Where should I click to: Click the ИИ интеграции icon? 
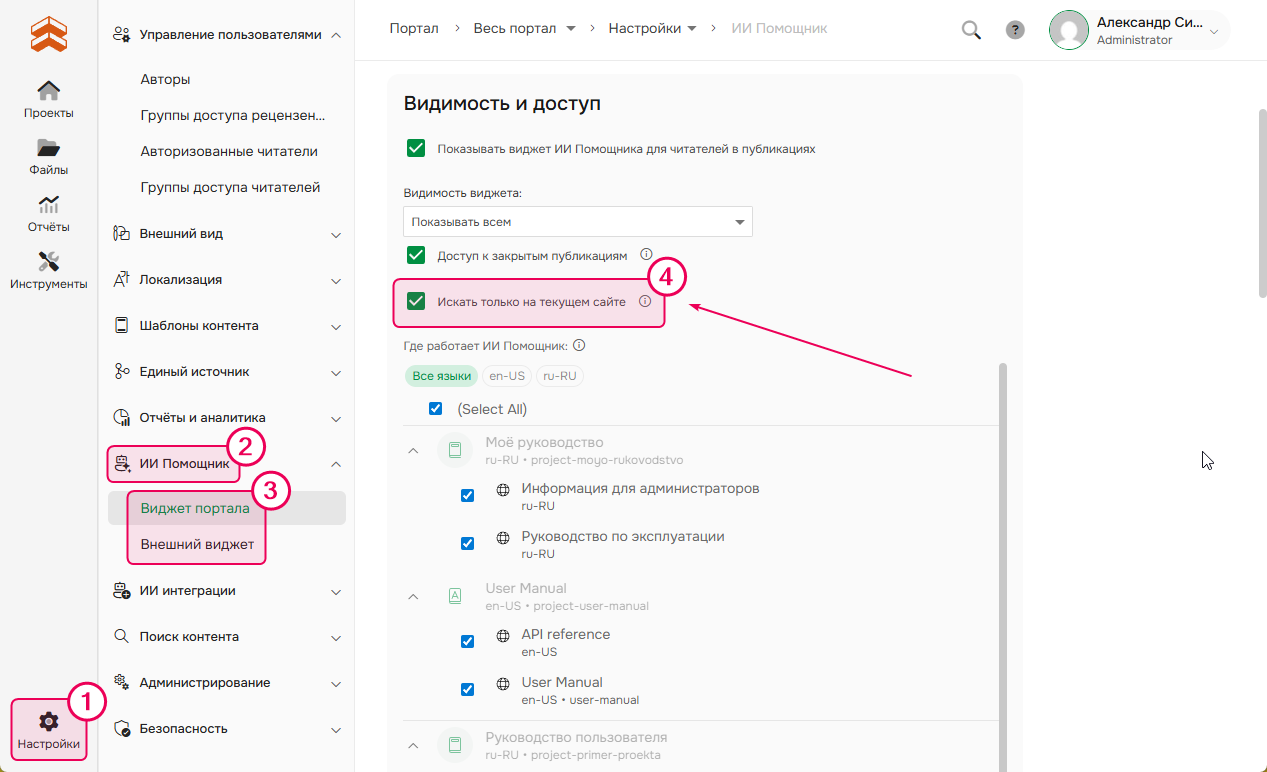click(x=122, y=591)
